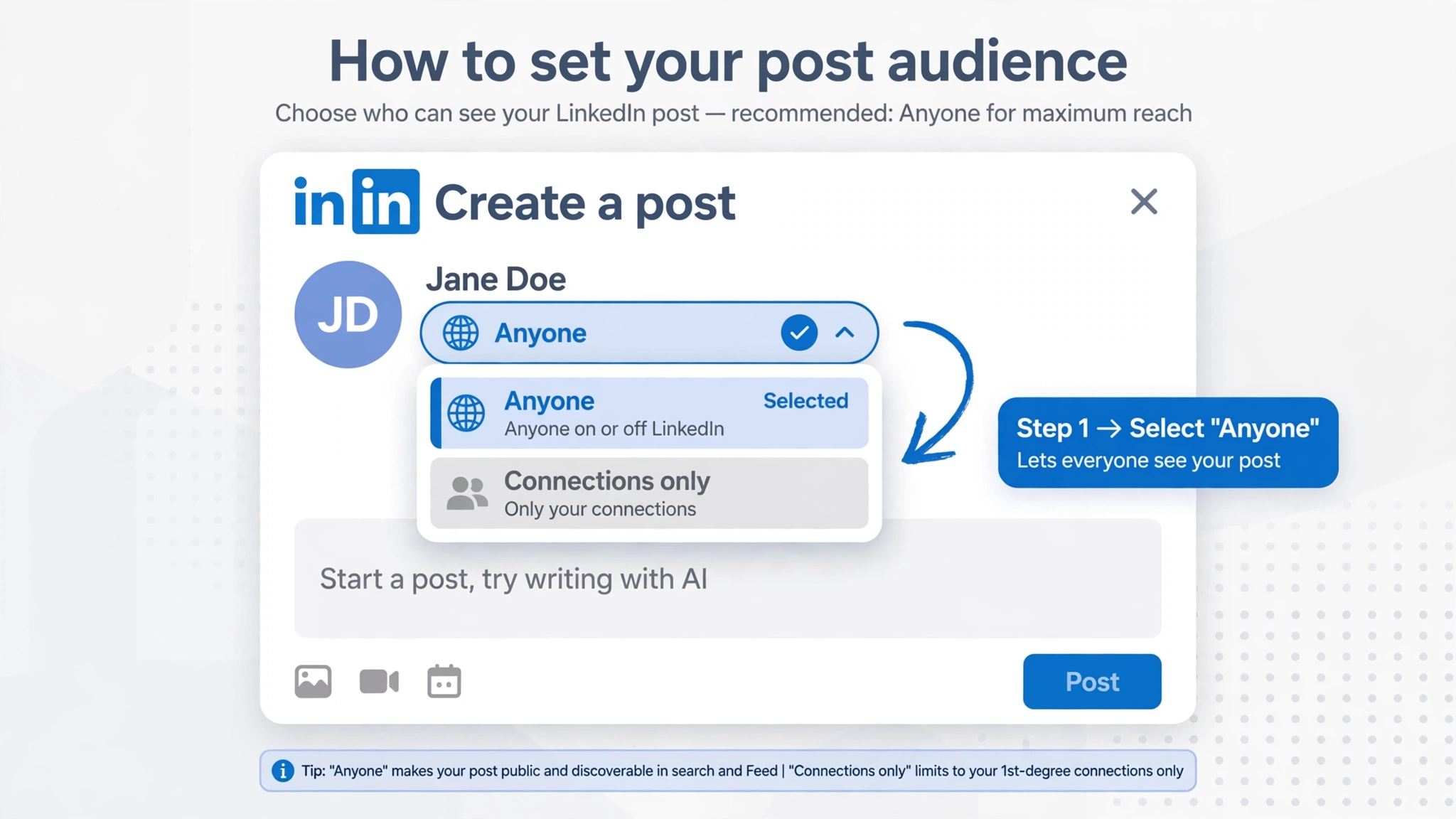Click the add photo icon
The image size is (1456, 819).
coord(313,682)
